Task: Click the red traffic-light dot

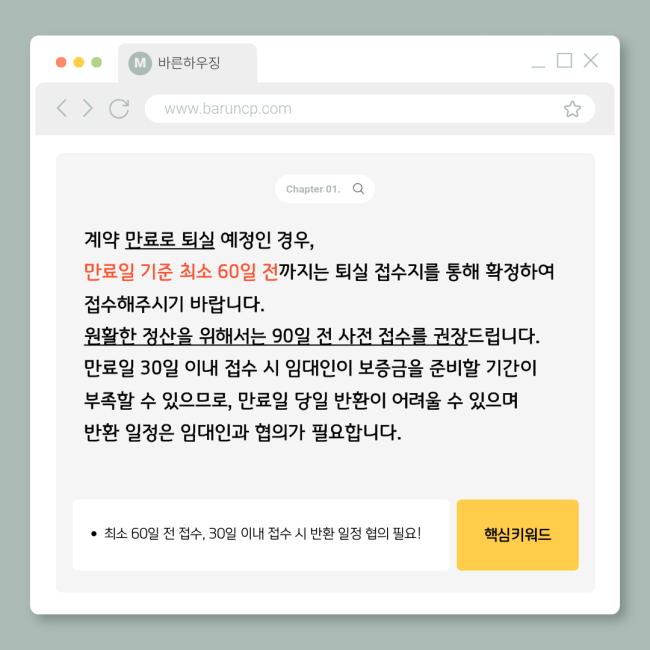Action: [61, 62]
